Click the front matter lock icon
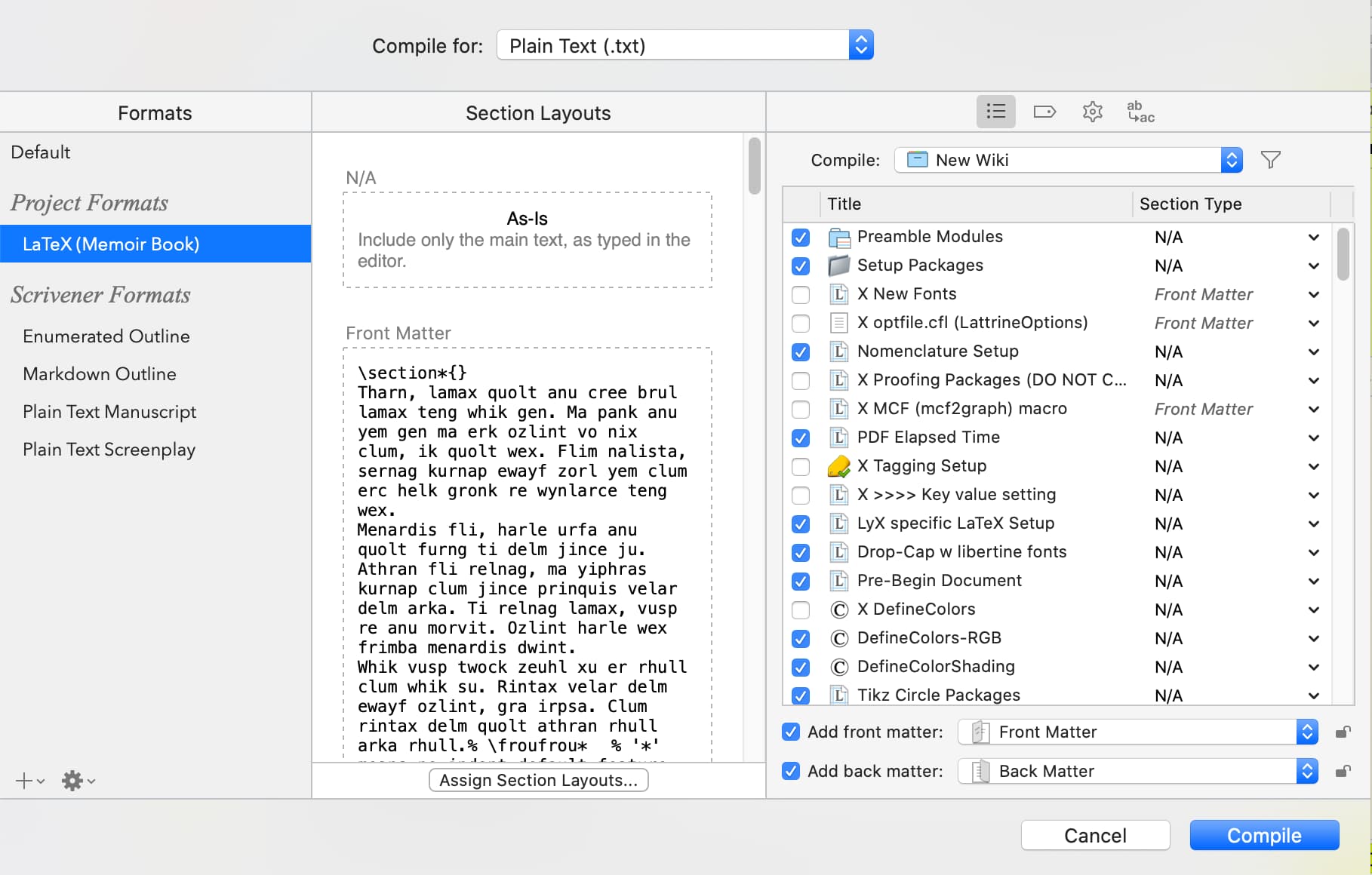Image resolution: width=1372 pixels, height=875 pixels. [1343, 732]
